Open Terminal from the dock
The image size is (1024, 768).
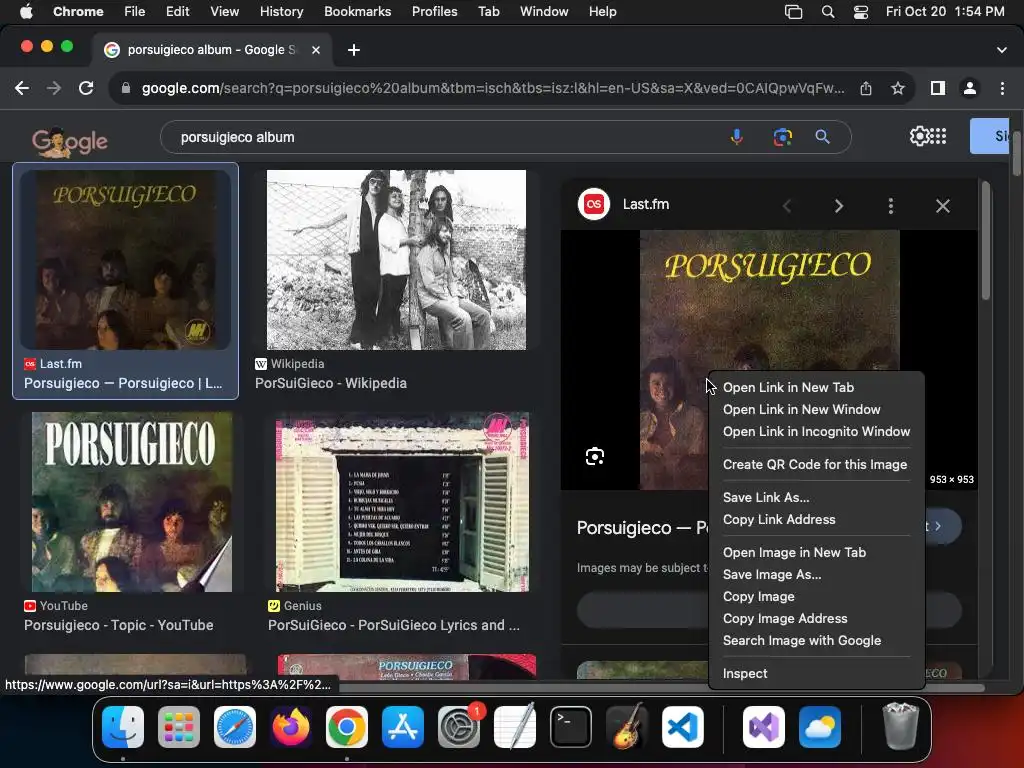point(571,727)
